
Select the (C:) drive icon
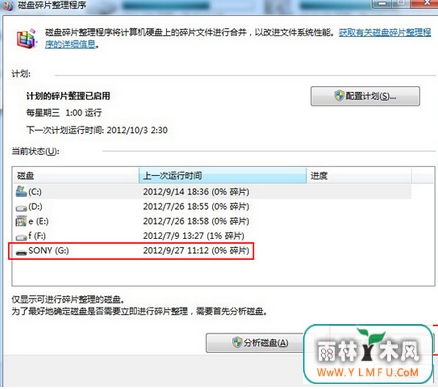click(x=21, y=191)
